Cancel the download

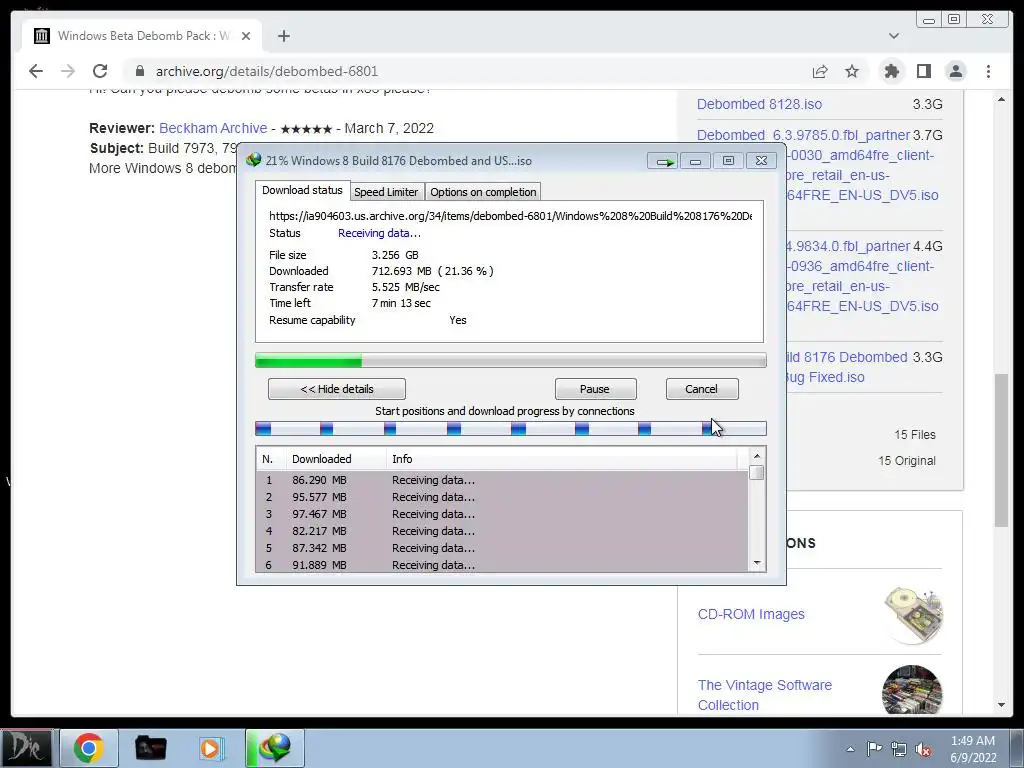[701, 389]
